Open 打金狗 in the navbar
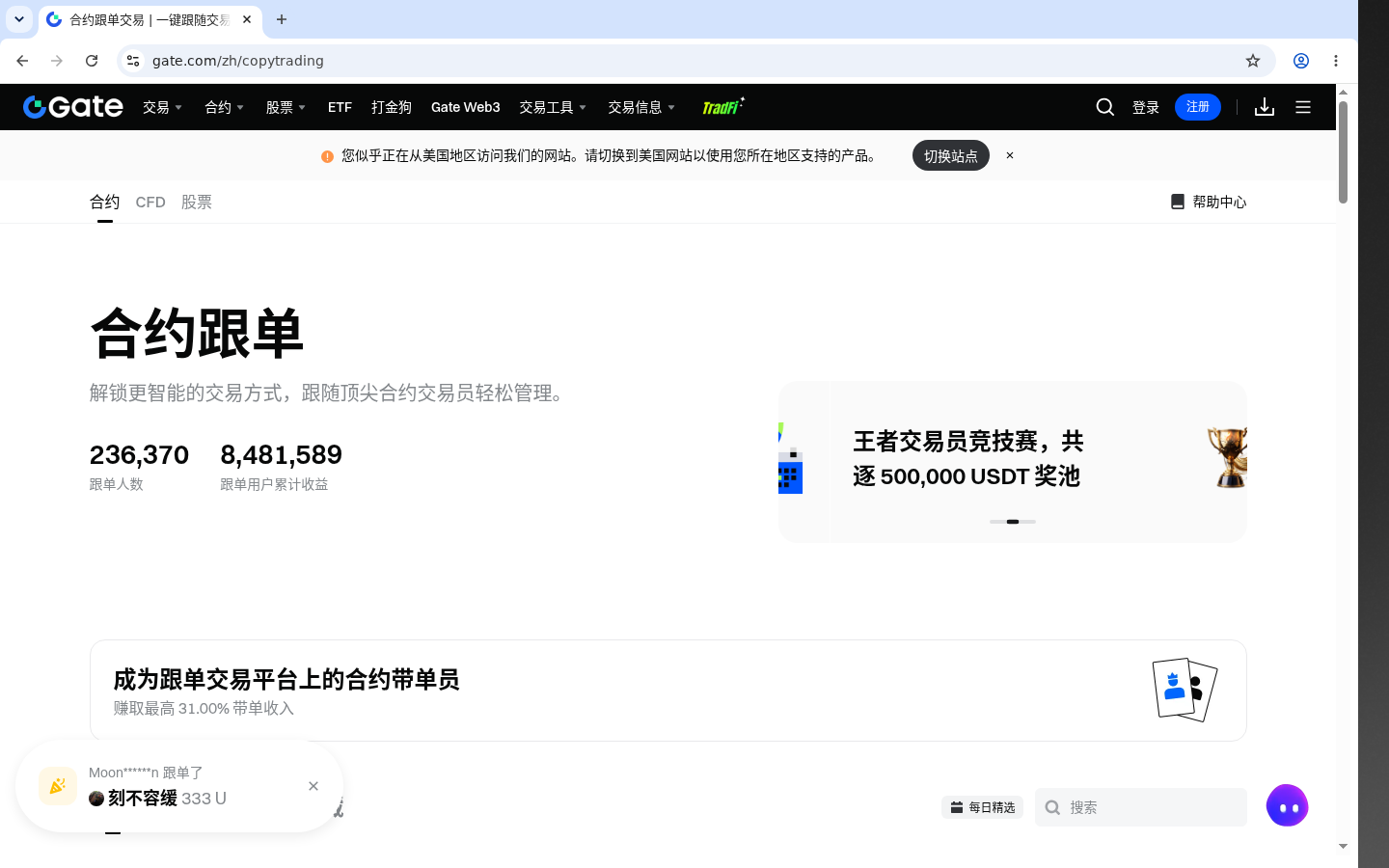This screenshot has height=868, width=1389. pos(392,107)
